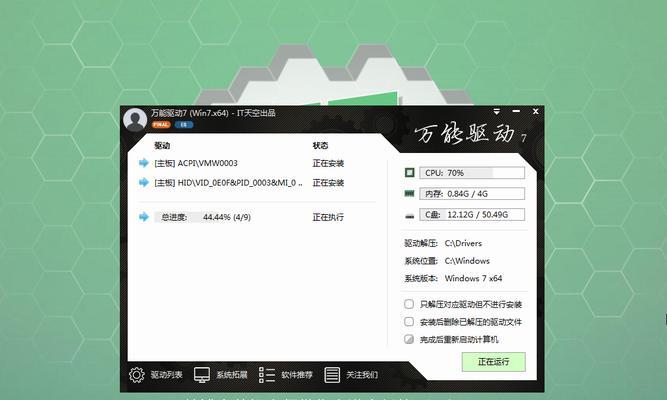The image size is (667, 400).
Task: Click the 系统版本 Windows 7 x64 value
Action: 473,278
